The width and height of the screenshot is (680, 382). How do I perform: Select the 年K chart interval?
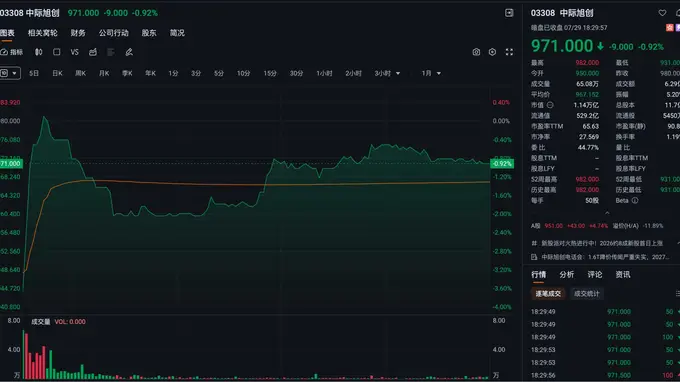(150, 73)
